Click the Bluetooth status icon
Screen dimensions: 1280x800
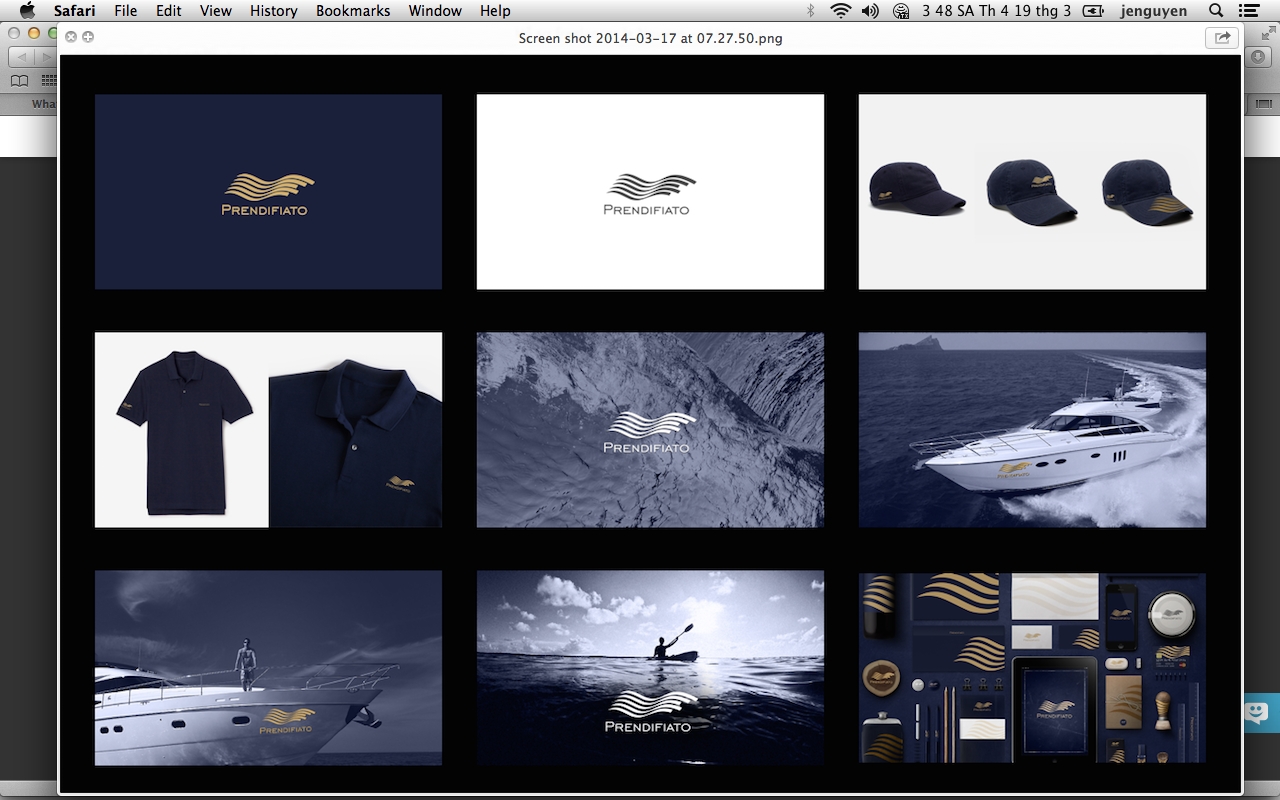[812, 11]
